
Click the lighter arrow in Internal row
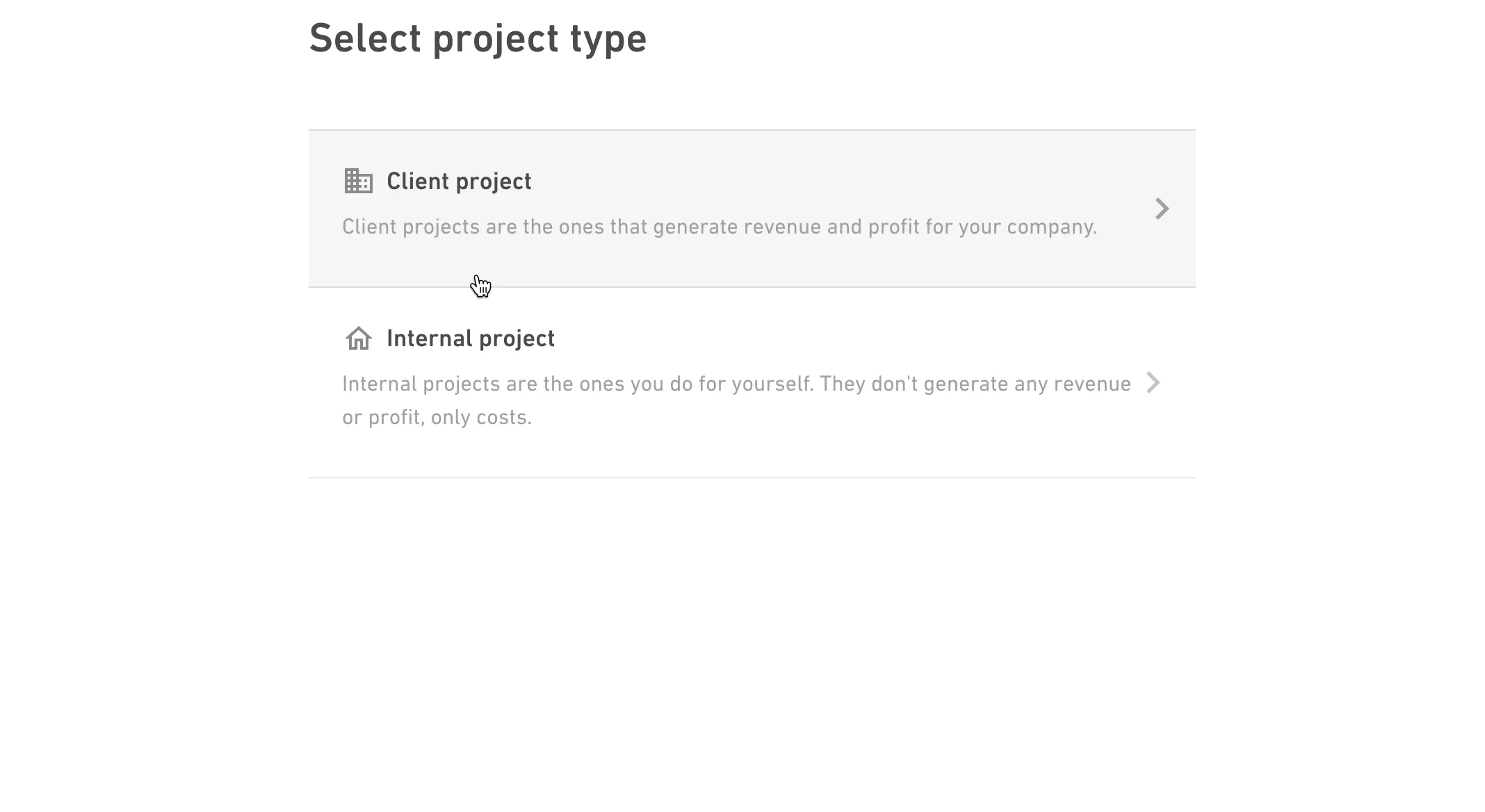click(x=1153, y=383)
